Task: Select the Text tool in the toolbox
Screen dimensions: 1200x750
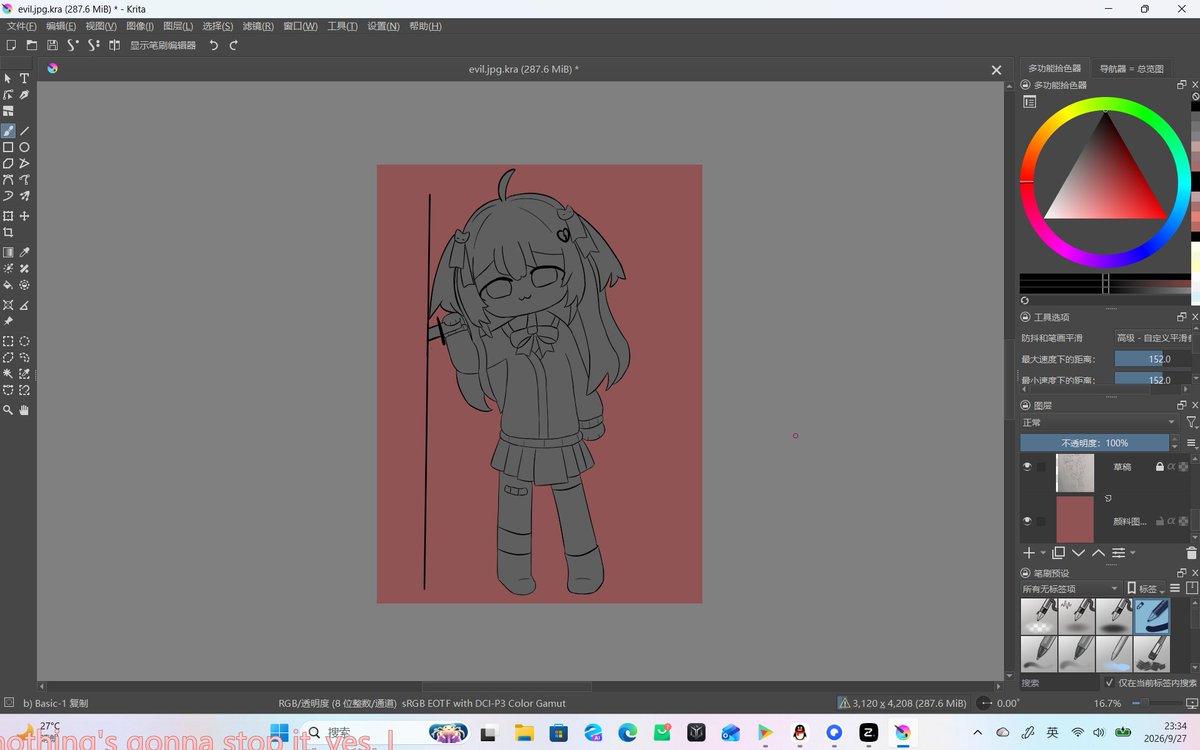Action: pos(25,78)
